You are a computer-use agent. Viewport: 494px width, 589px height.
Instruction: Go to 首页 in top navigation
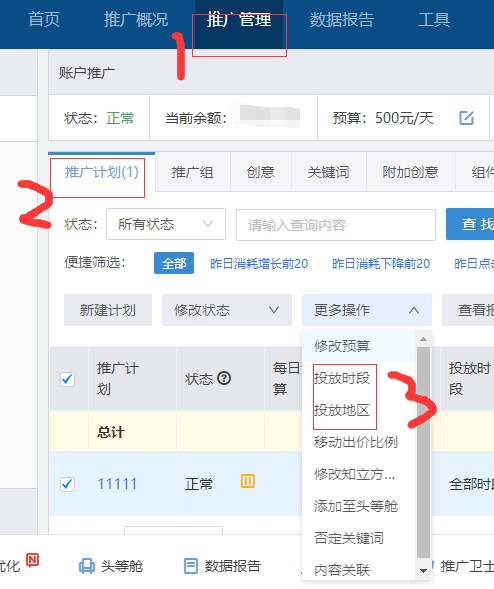[x=44, y=20]
